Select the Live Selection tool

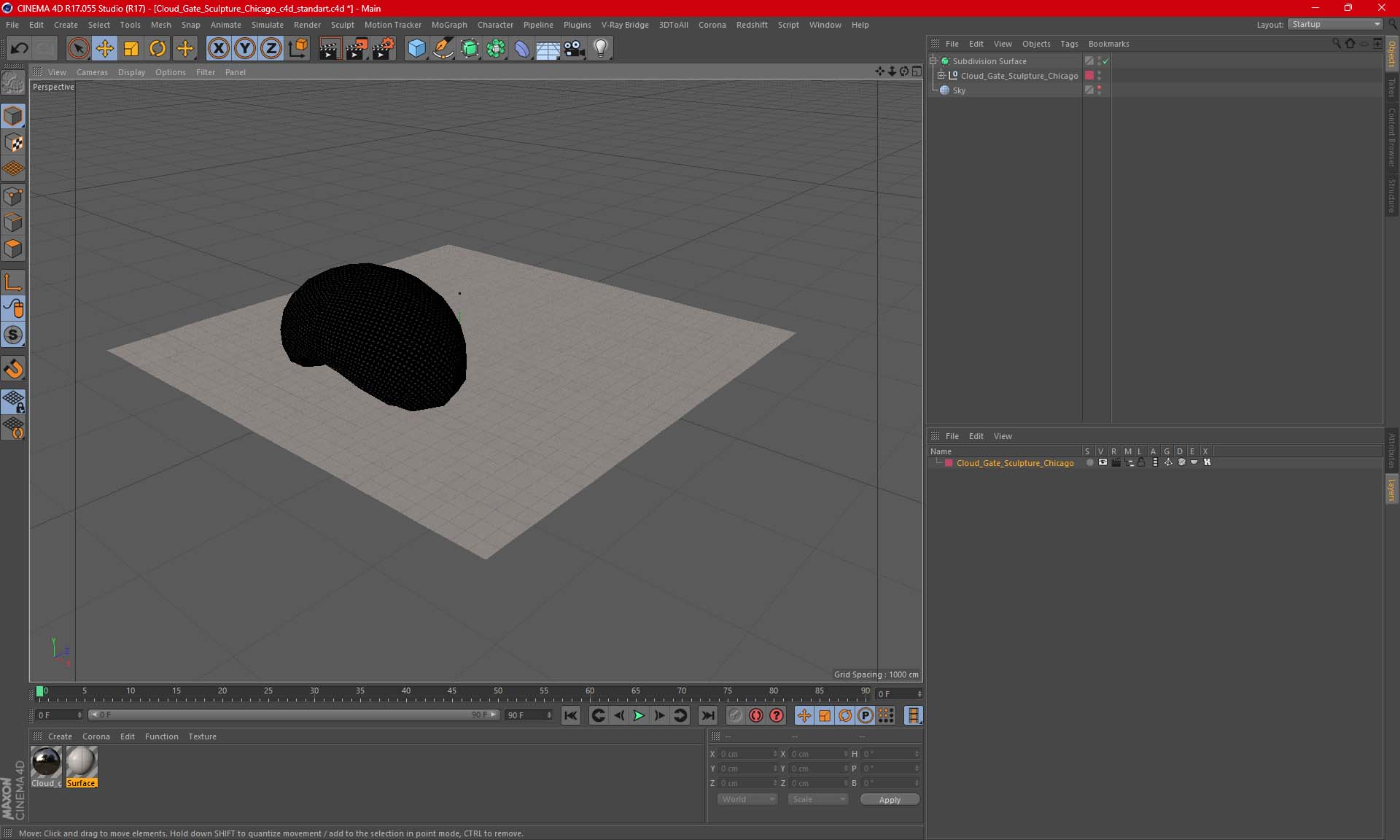click(x=78, y=49)
